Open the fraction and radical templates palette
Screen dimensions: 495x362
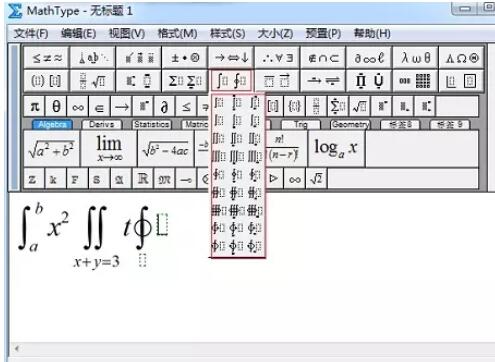(93, 81)
